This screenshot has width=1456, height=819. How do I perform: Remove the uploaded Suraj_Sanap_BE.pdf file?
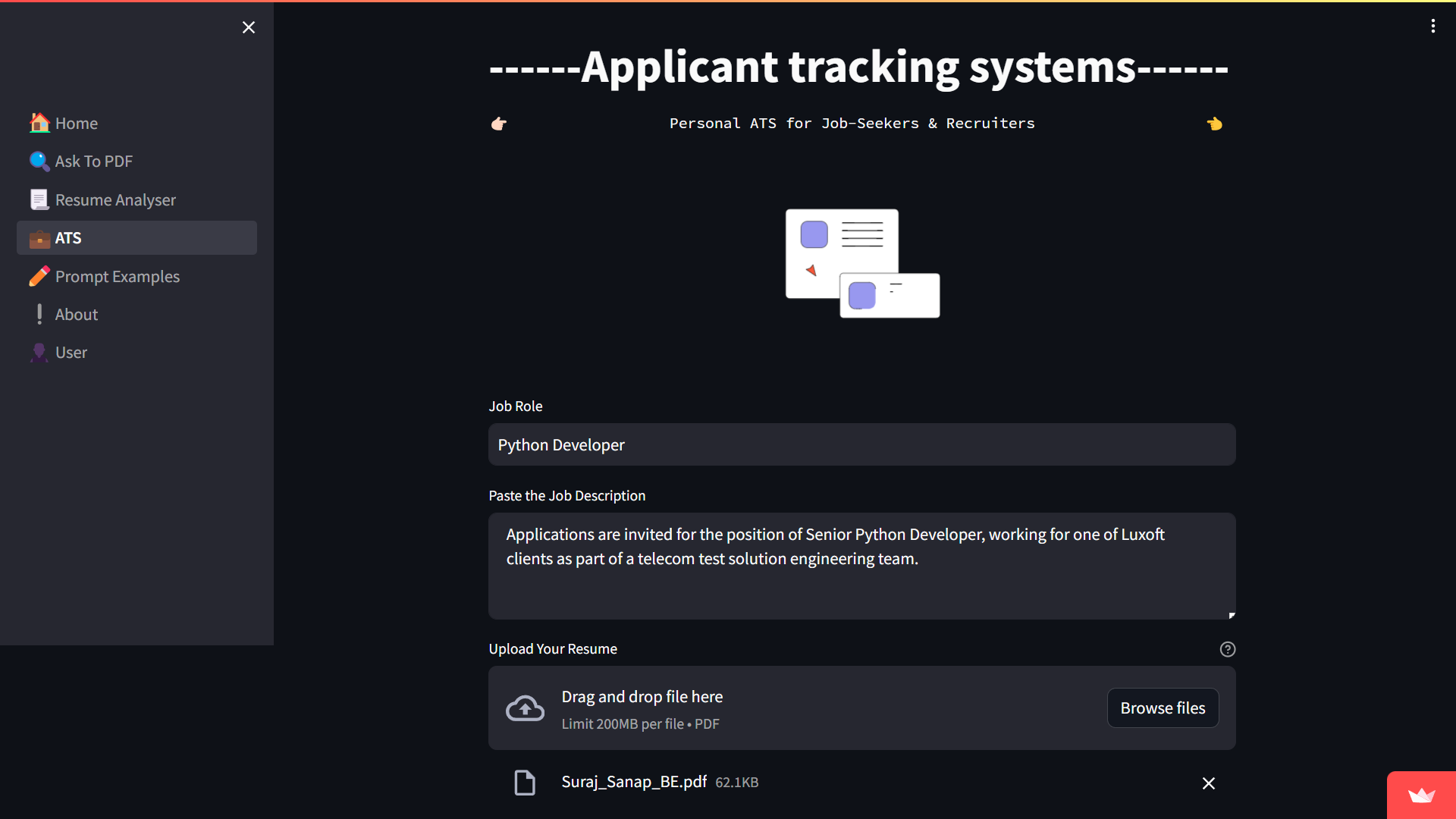[1208, 783]
